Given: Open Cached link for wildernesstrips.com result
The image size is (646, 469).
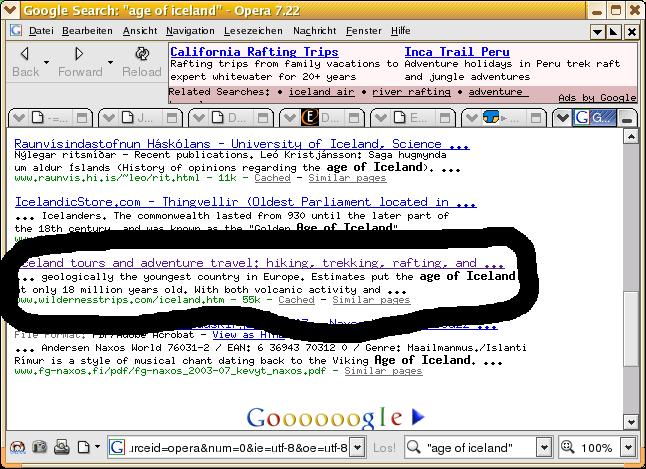Looking at the screenshot, I should point(296,300).
